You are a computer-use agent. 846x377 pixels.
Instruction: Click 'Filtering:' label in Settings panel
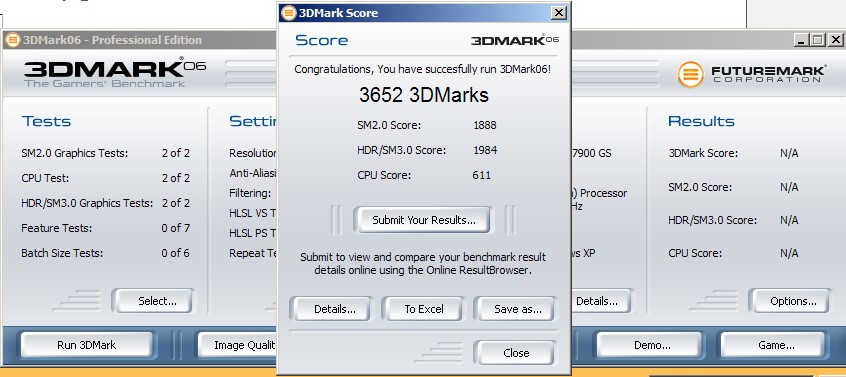[250, 193]
